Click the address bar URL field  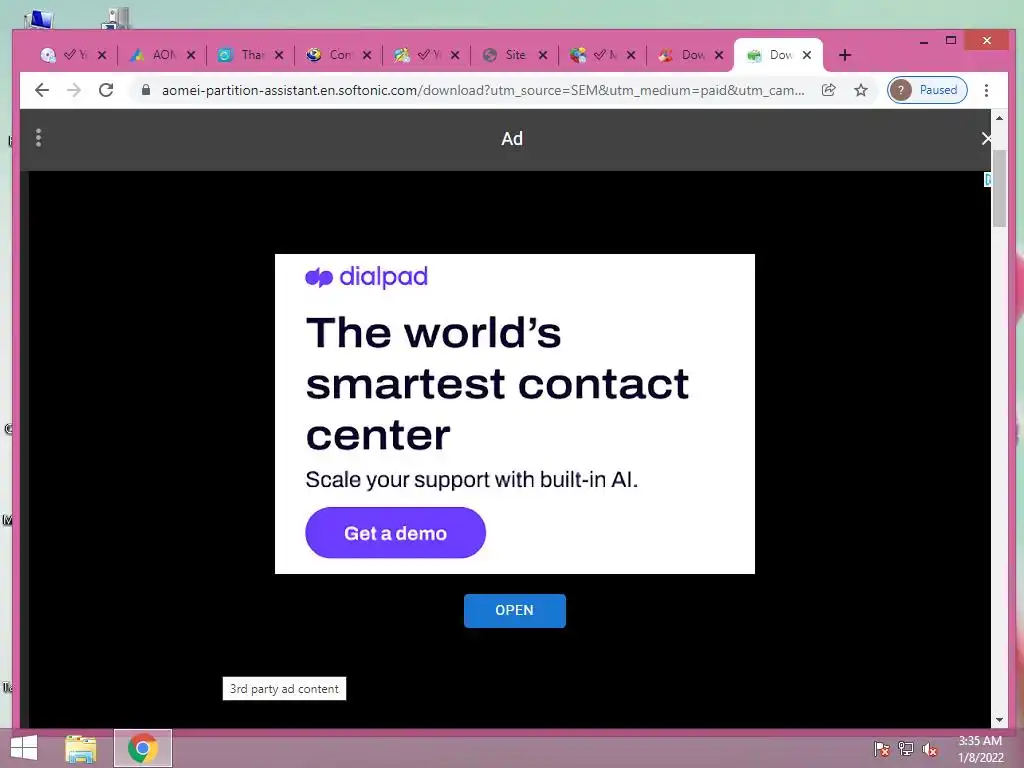[x=483, y=90]
